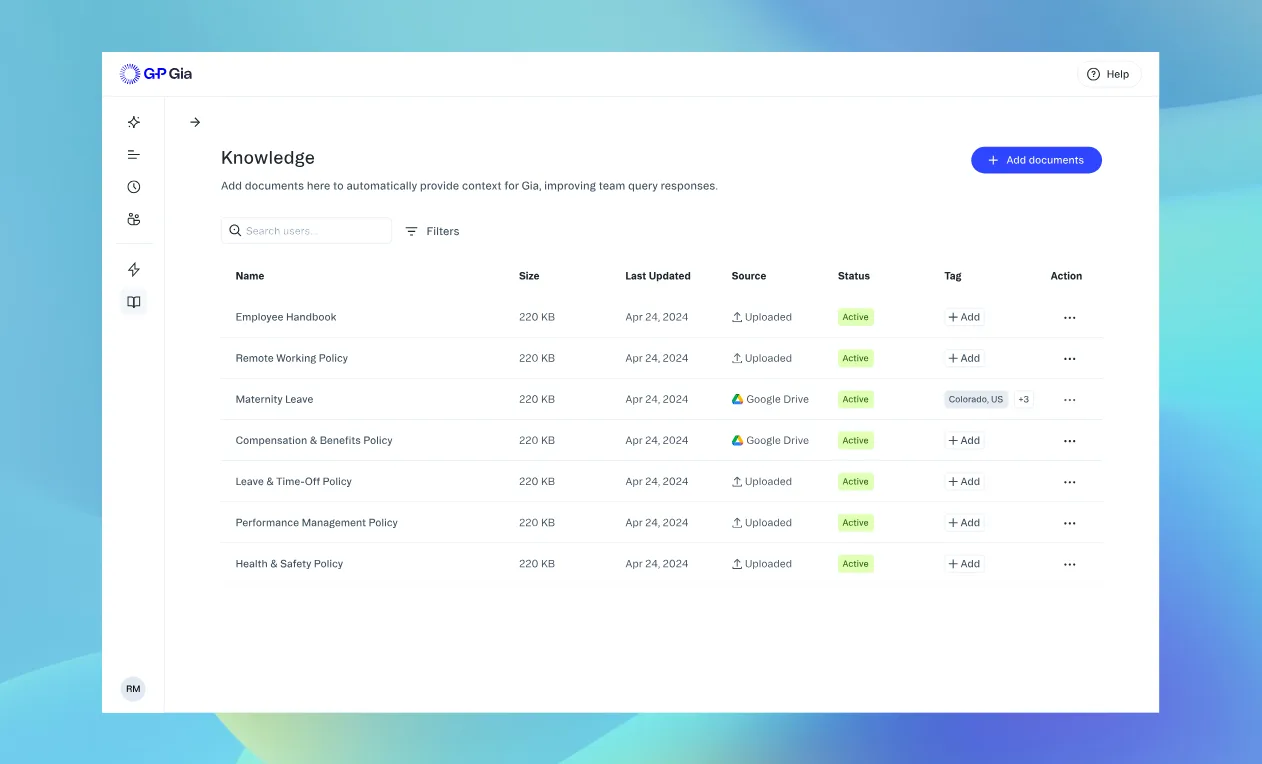Open actions menu for Performance Management Policy
The image size is (1262, 764).
pyautogui.click(x=1069, y=523)
